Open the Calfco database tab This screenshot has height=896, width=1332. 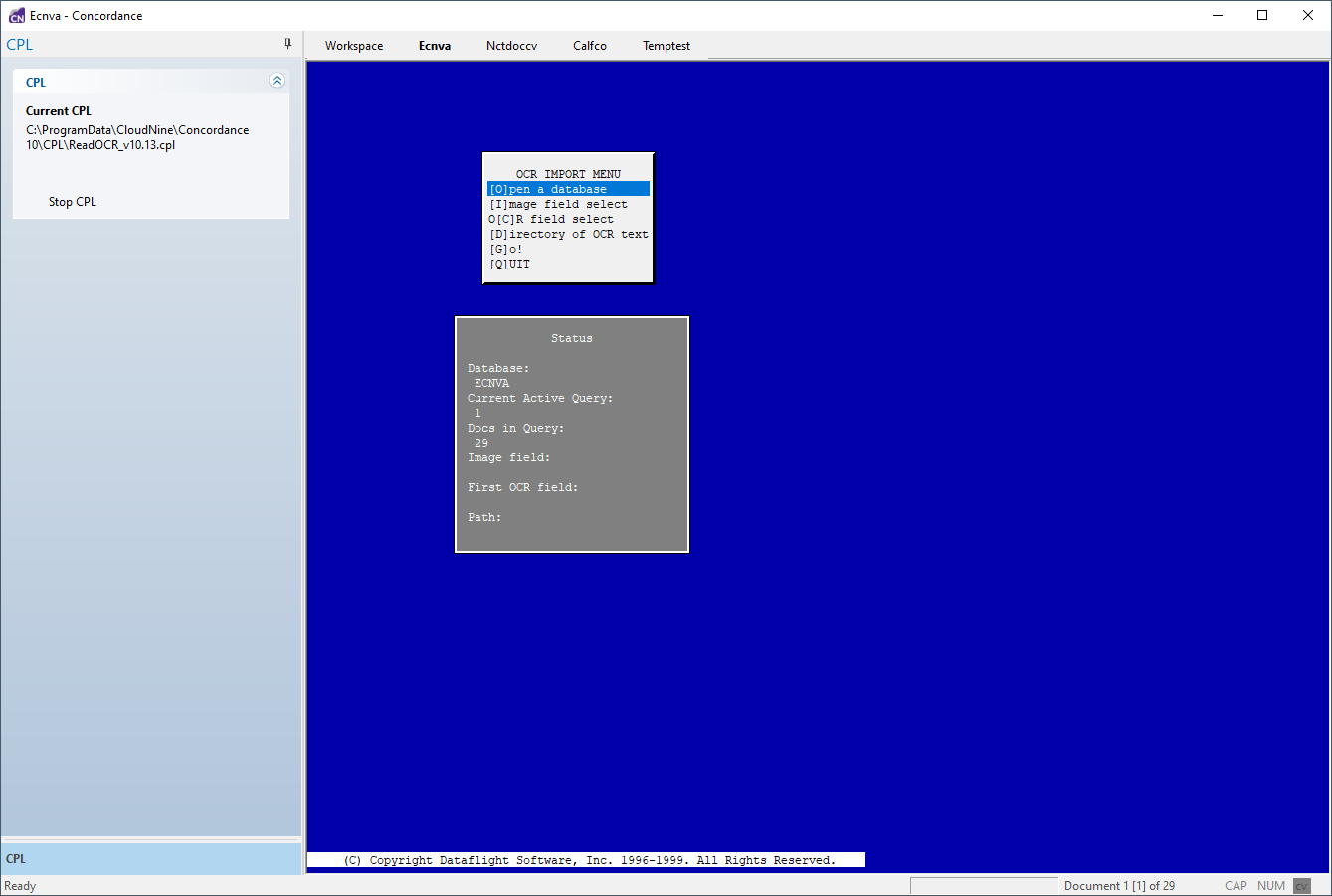coord(590,46)
